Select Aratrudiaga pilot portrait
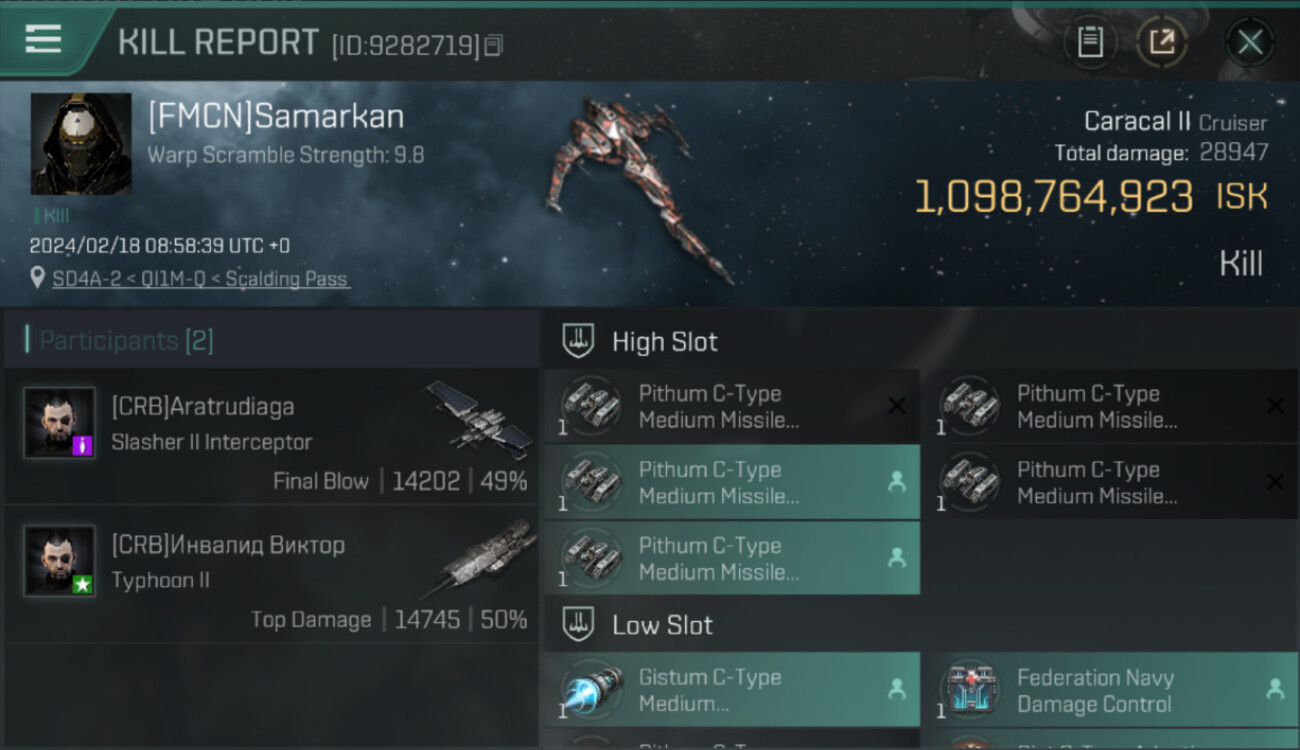This screenshot has height=750, width=1300. pyautogui.click(x=60, y=422)
